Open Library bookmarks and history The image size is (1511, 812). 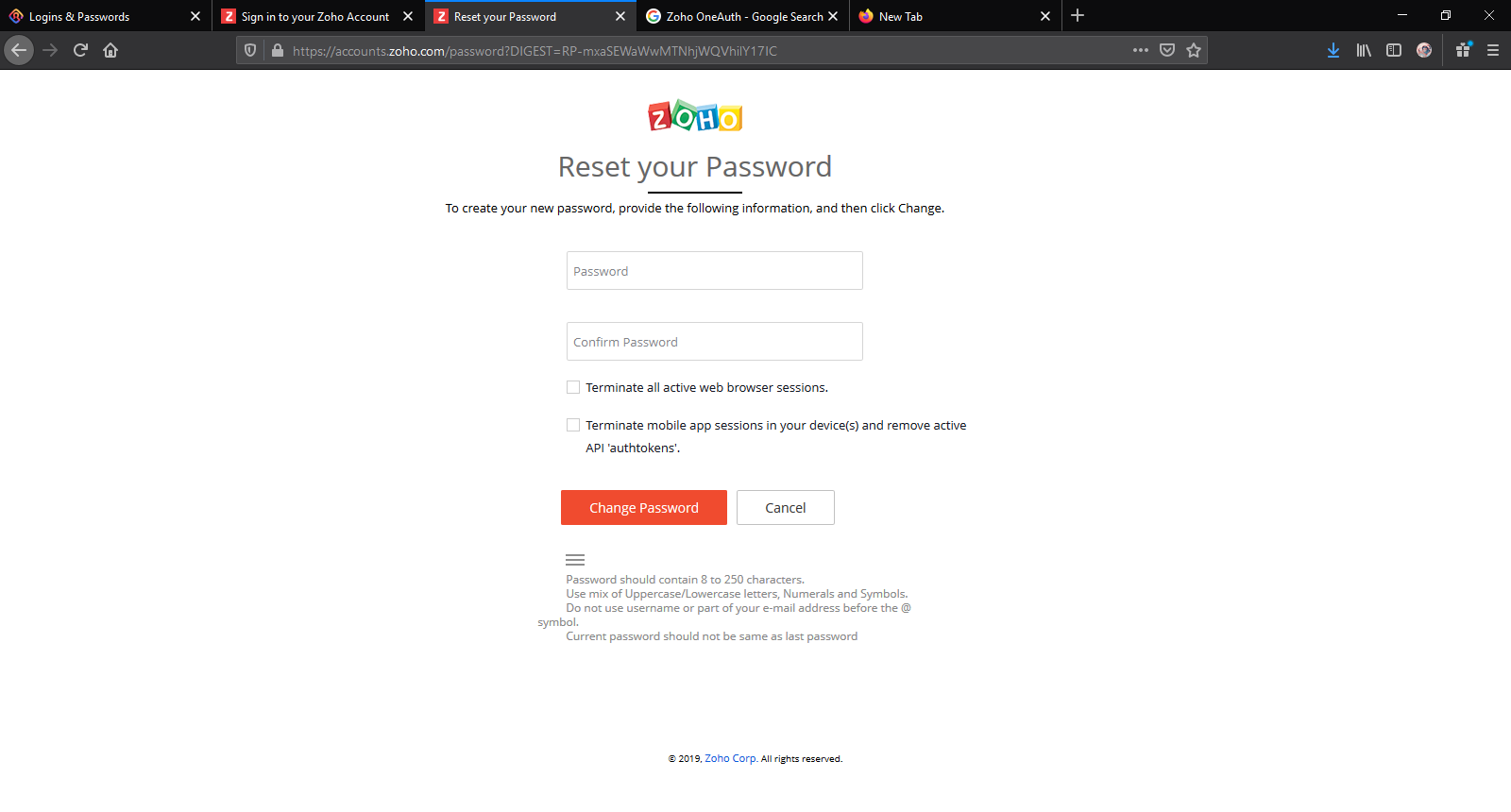click(x=1364, y=50)
